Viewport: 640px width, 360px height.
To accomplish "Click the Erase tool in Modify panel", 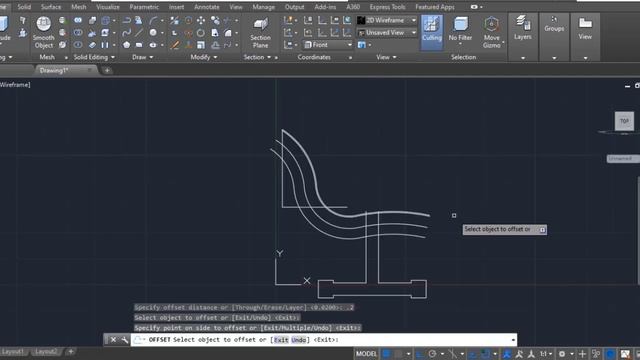I will tap(175, 45).
